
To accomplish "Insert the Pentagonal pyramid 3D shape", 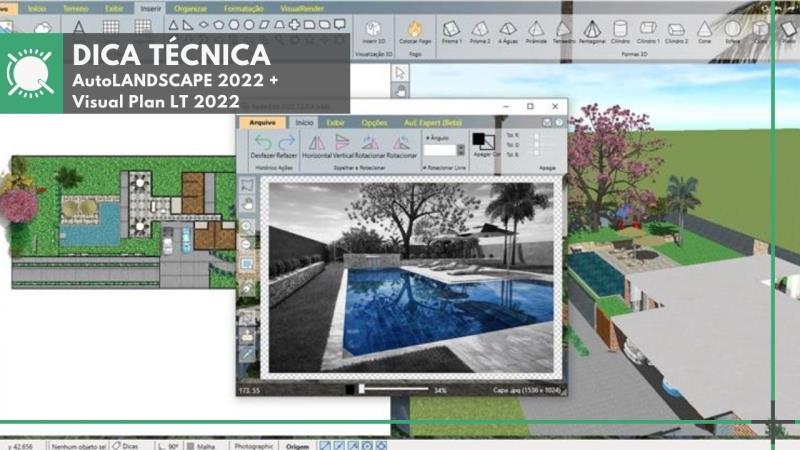I will click(x=592, y=29).
